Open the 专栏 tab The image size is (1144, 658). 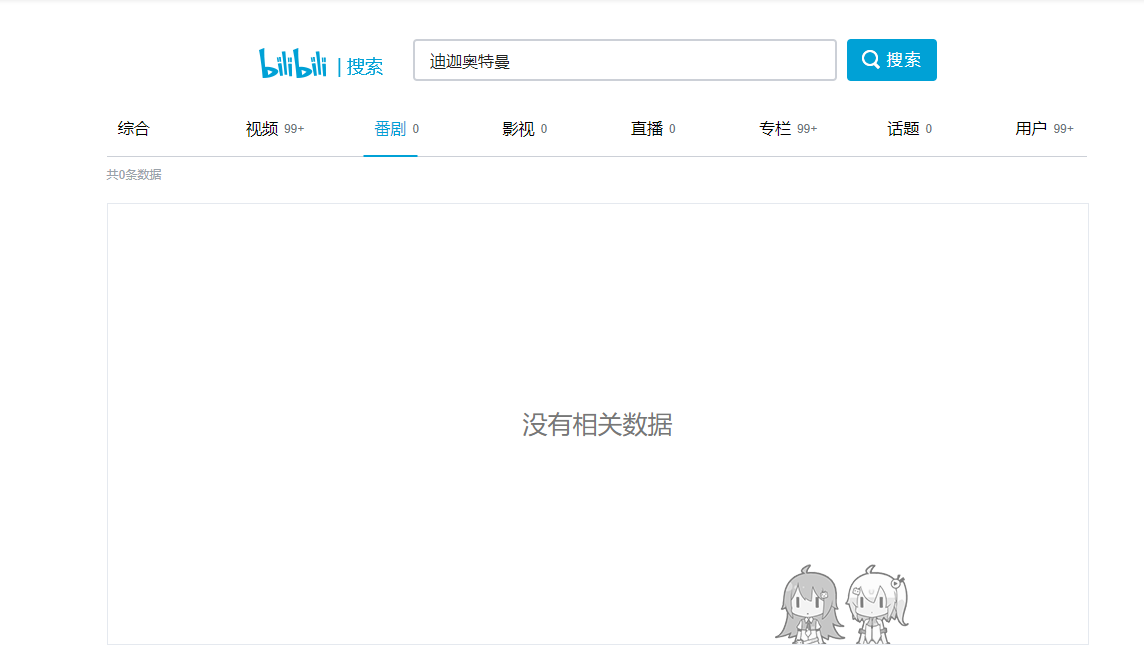[x=788, y=128]
